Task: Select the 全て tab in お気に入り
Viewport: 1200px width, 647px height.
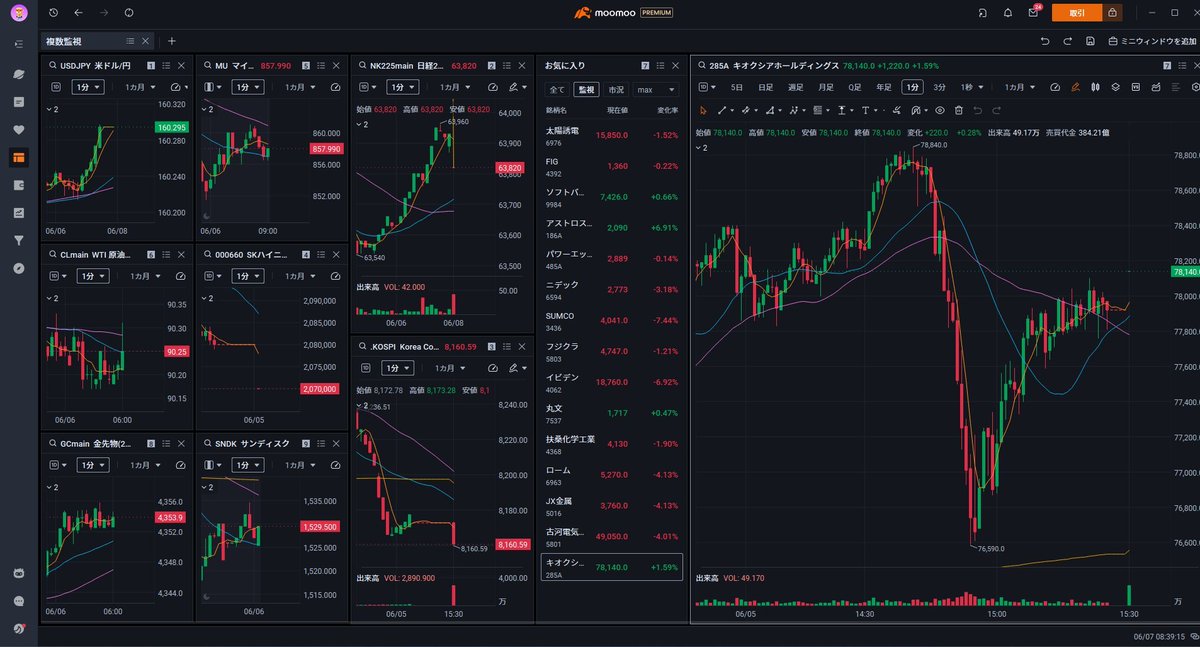Action: [x=557, y=89]
